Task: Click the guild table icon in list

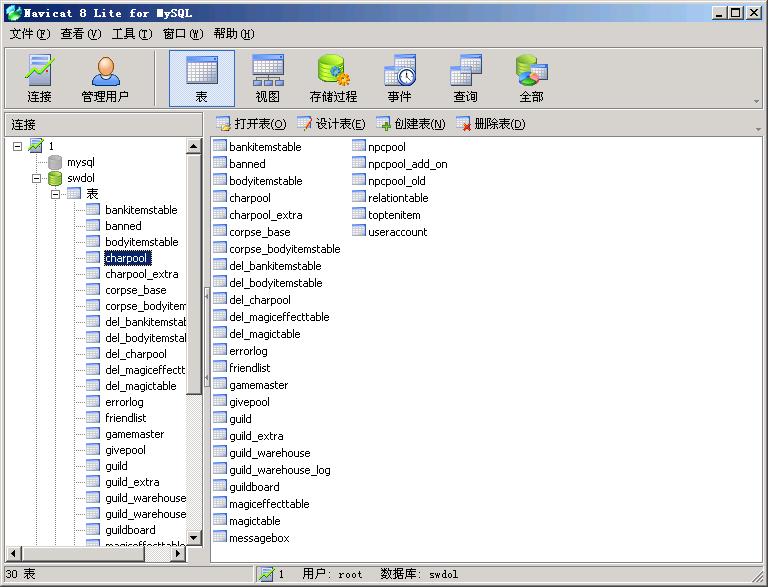Action: [x=220, y=418]
